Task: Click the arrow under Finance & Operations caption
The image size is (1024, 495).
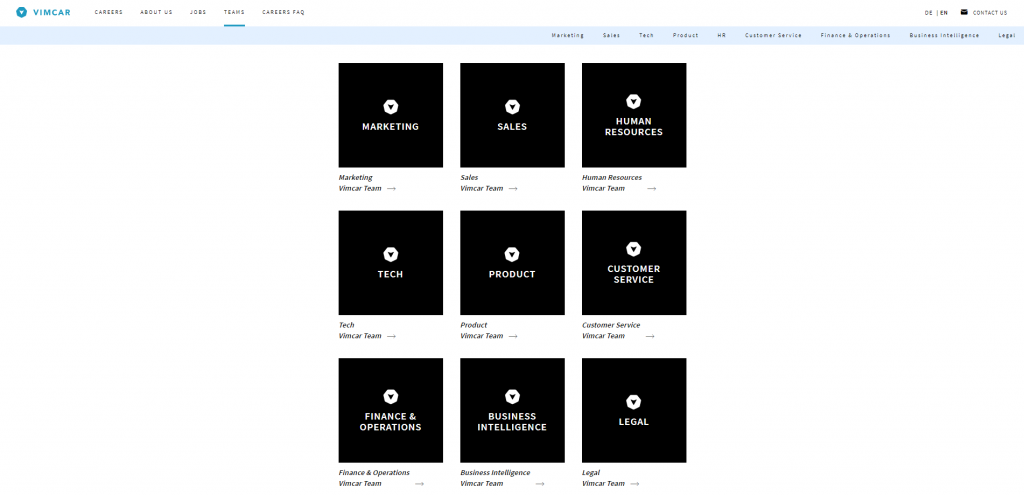Action: [x=419, y=484]
